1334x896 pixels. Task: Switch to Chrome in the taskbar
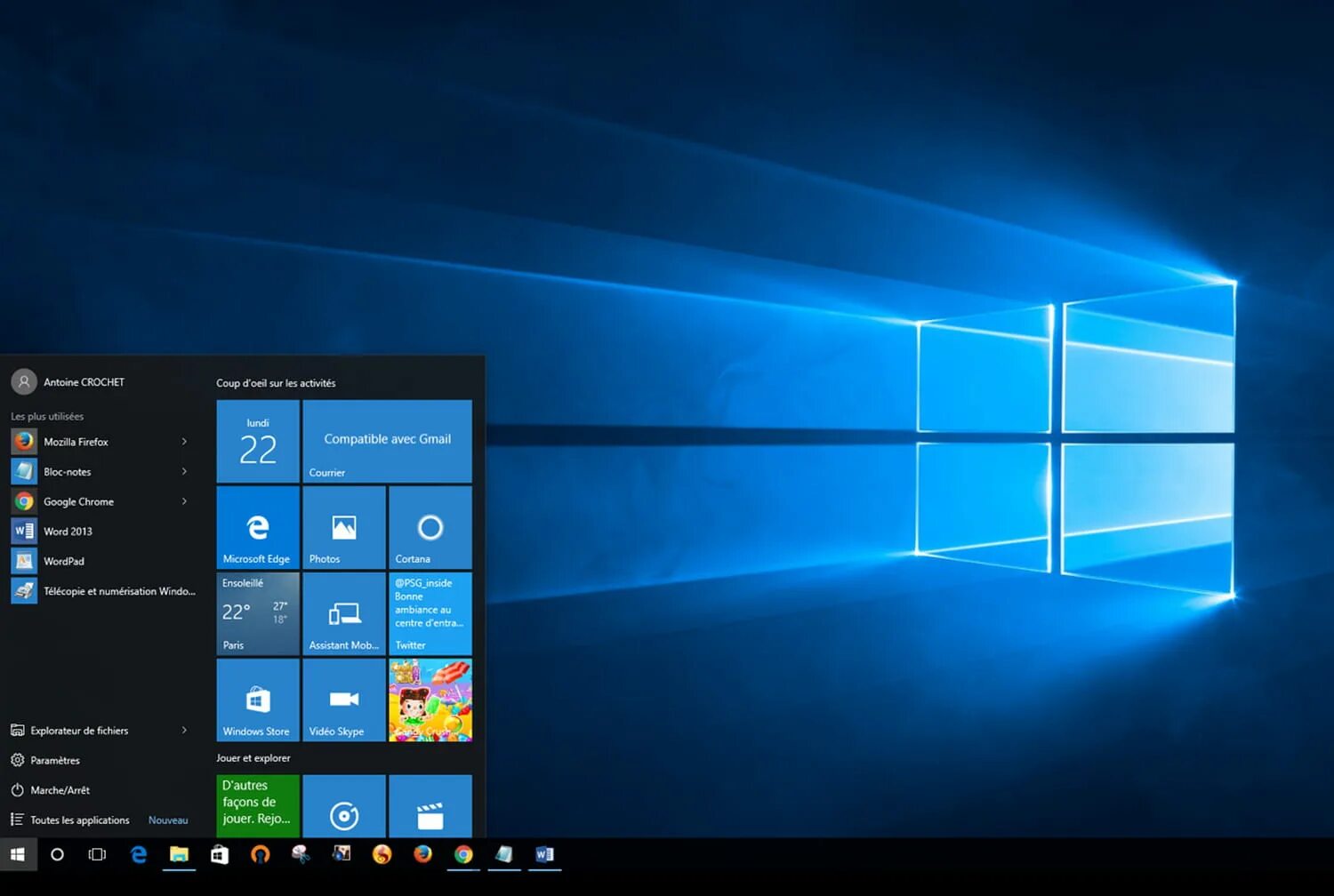tap(463, 854)
